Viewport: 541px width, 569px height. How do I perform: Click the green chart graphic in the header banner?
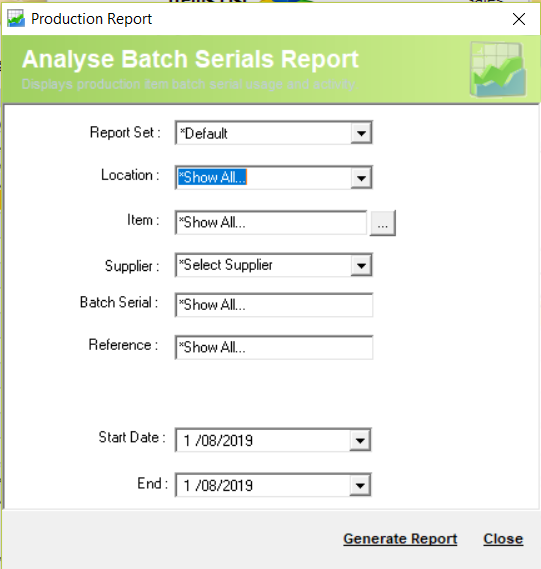(x=498, y=70)
